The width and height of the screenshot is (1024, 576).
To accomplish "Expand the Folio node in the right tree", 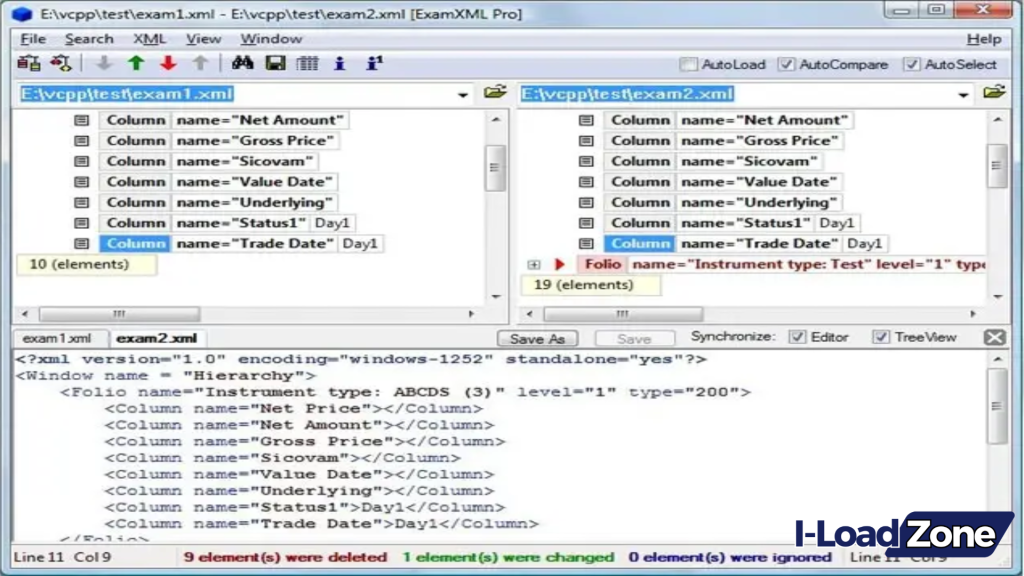I will (x=536, y=264).
